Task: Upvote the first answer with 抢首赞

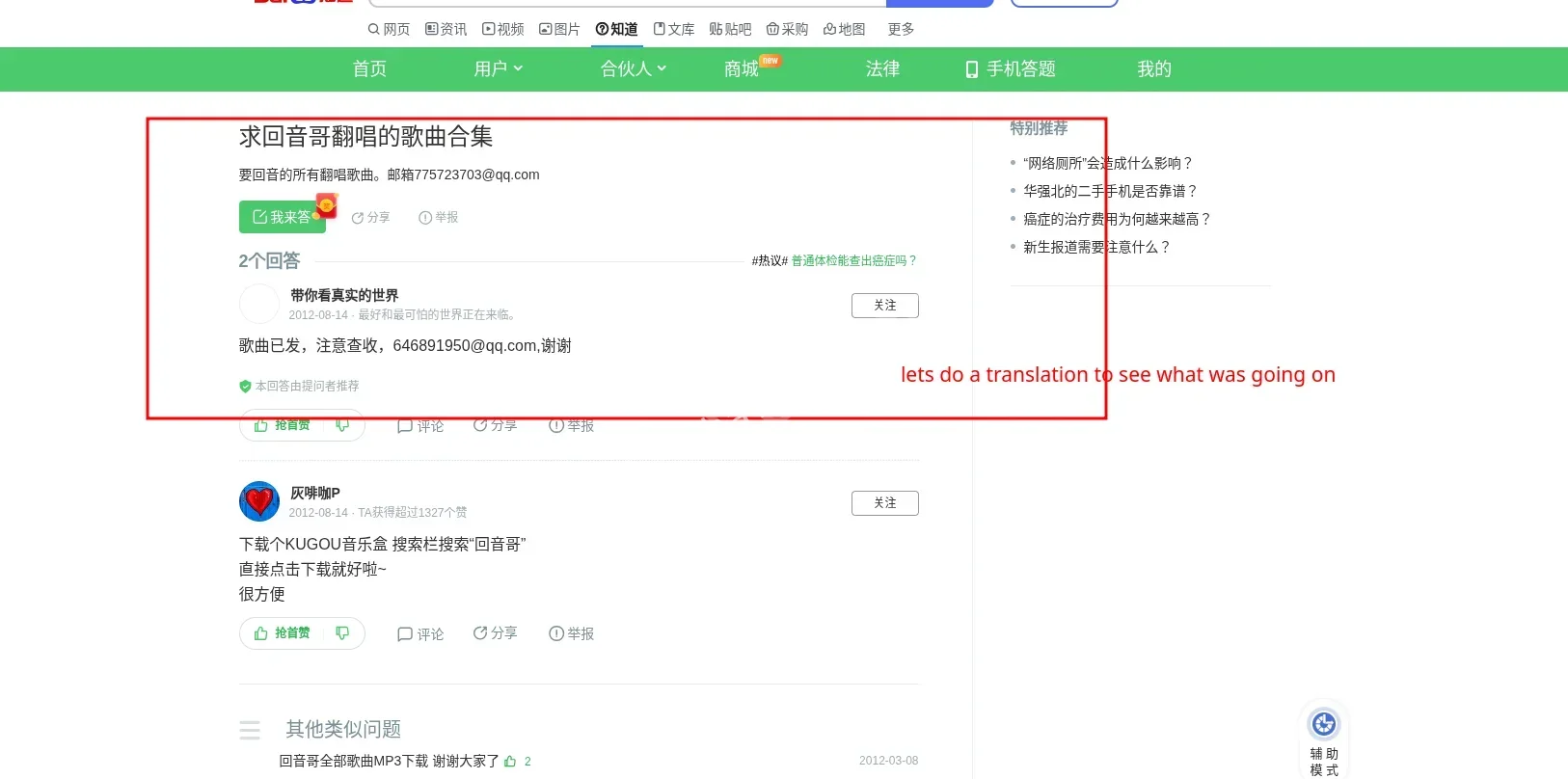Action: [x=282, y=425]
